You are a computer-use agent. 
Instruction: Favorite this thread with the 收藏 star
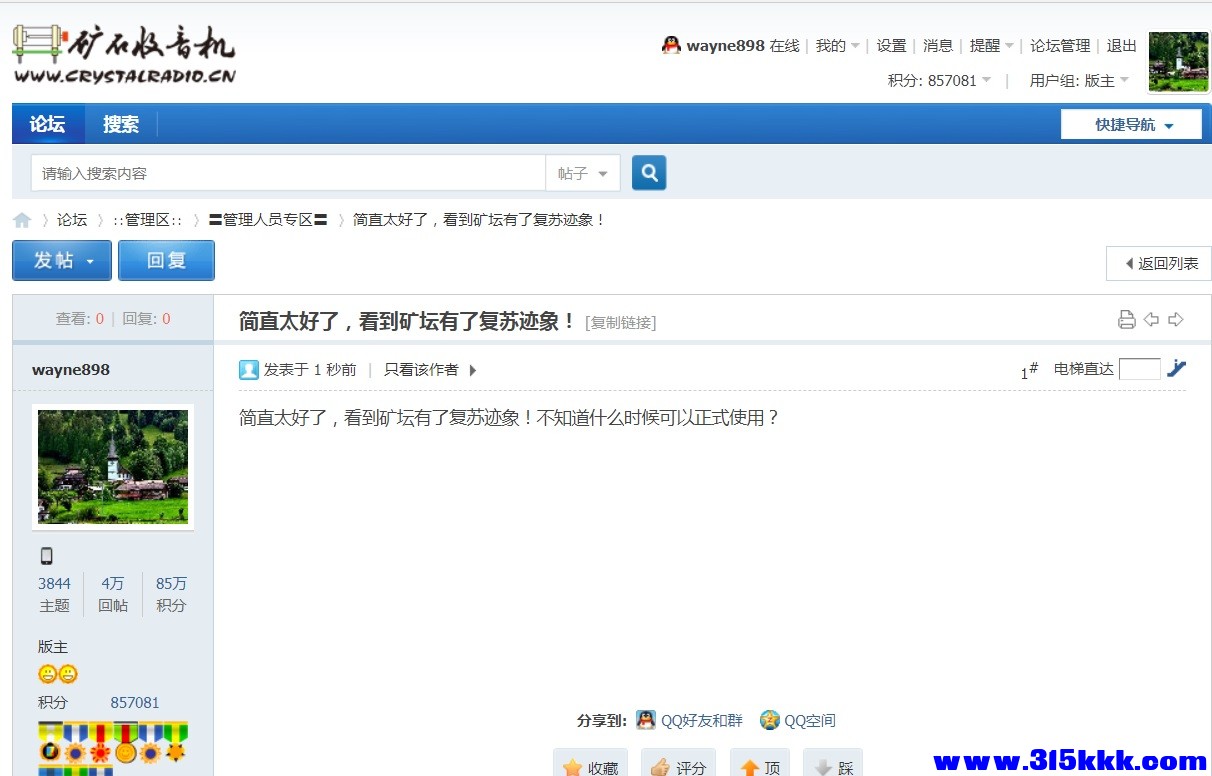pos(590,765)
